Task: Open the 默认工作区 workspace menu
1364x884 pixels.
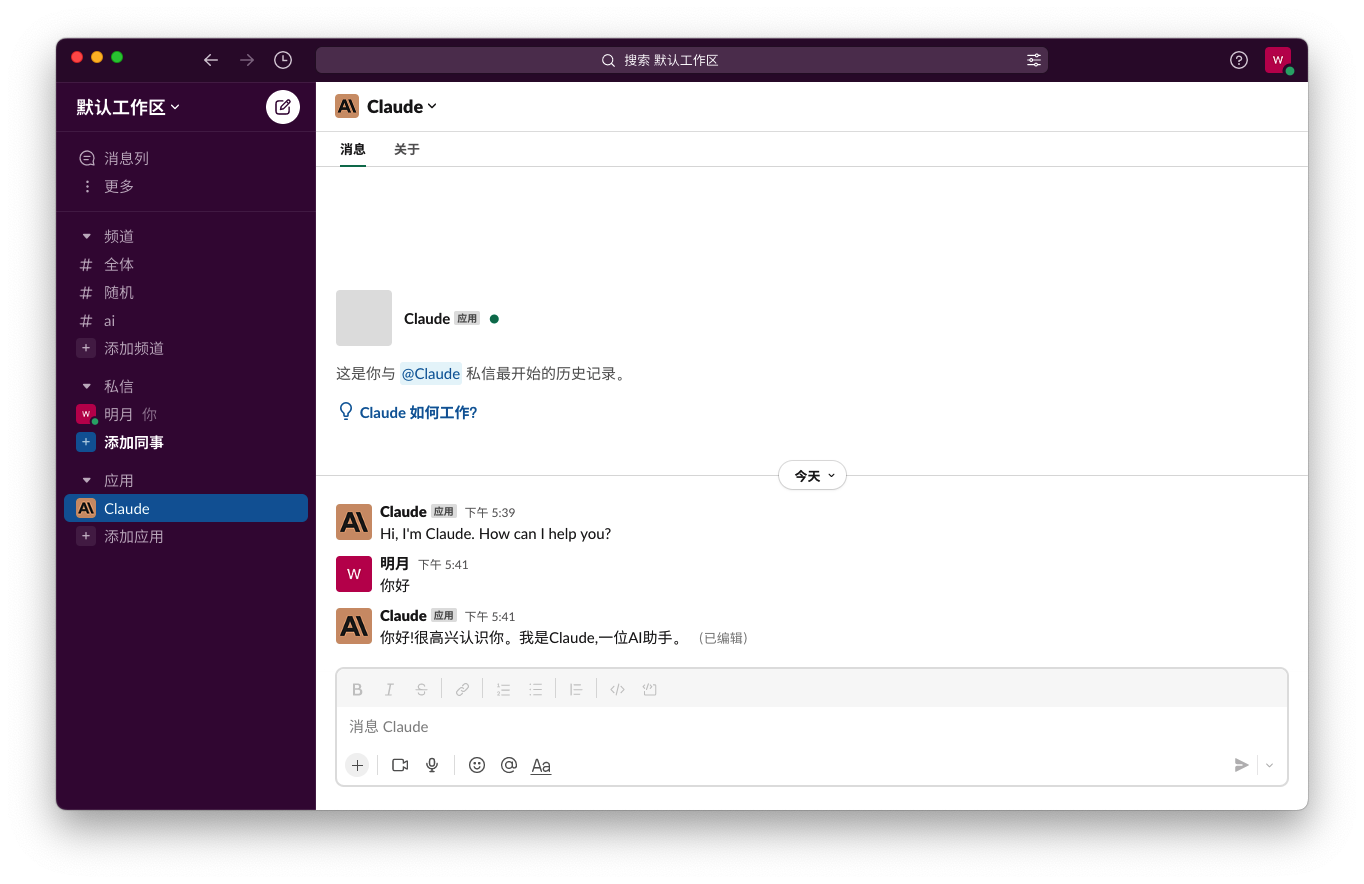Action: [x=128, y=107]
